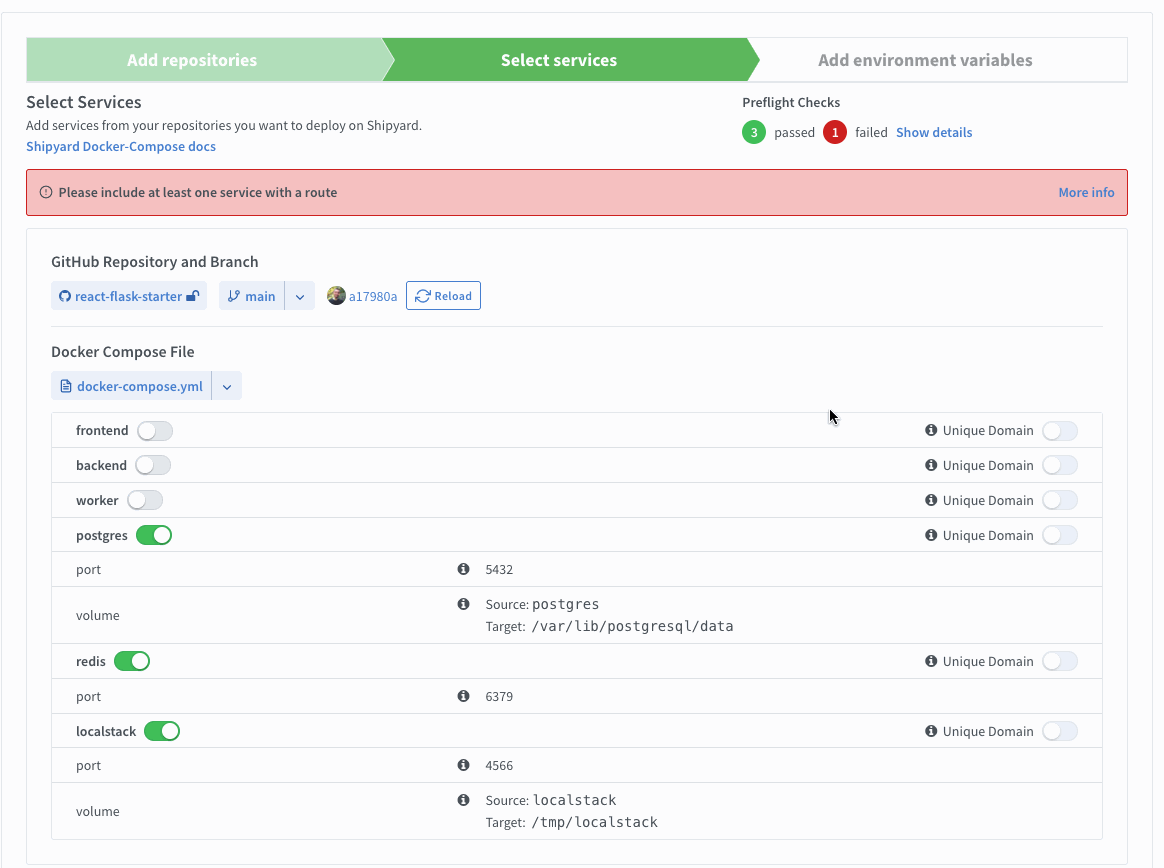Viewport: 1164px width, 868px height.
Task: Click the GitHub icon beside react-flask-starter
Action: (x=65, y=296)
